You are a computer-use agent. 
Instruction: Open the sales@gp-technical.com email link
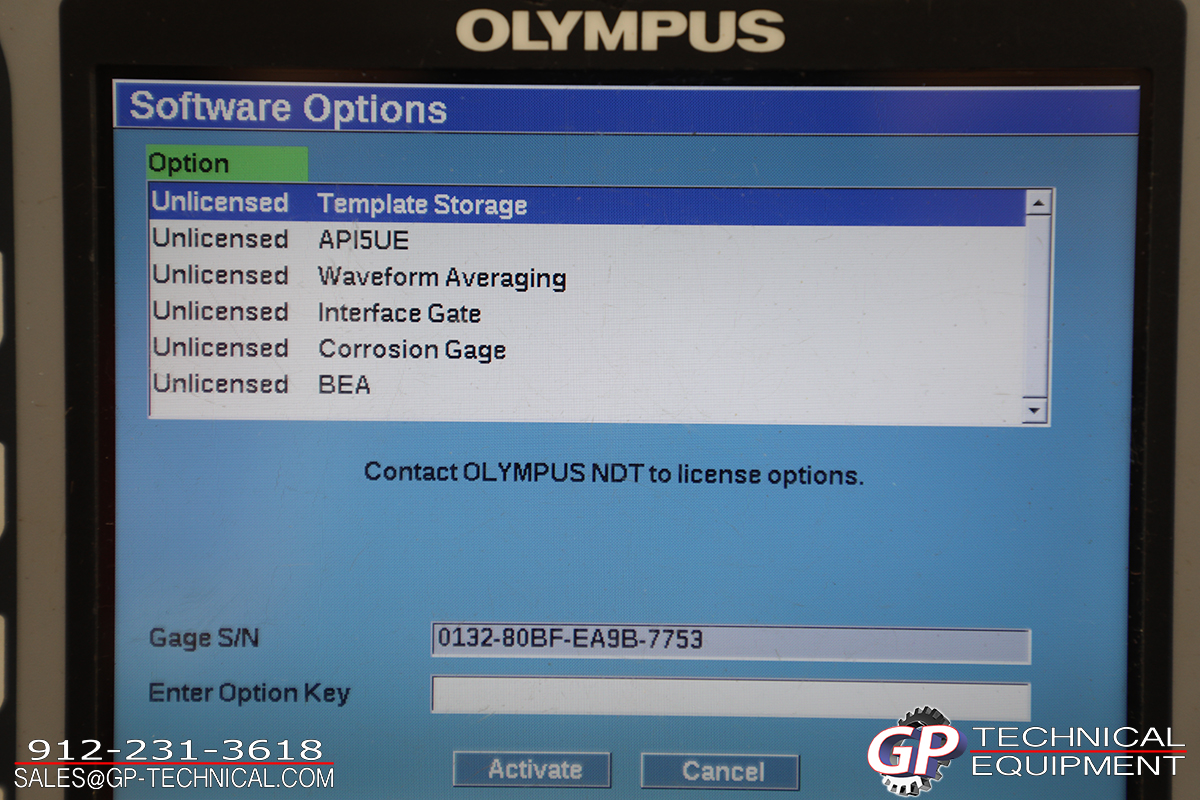(174, 777)
